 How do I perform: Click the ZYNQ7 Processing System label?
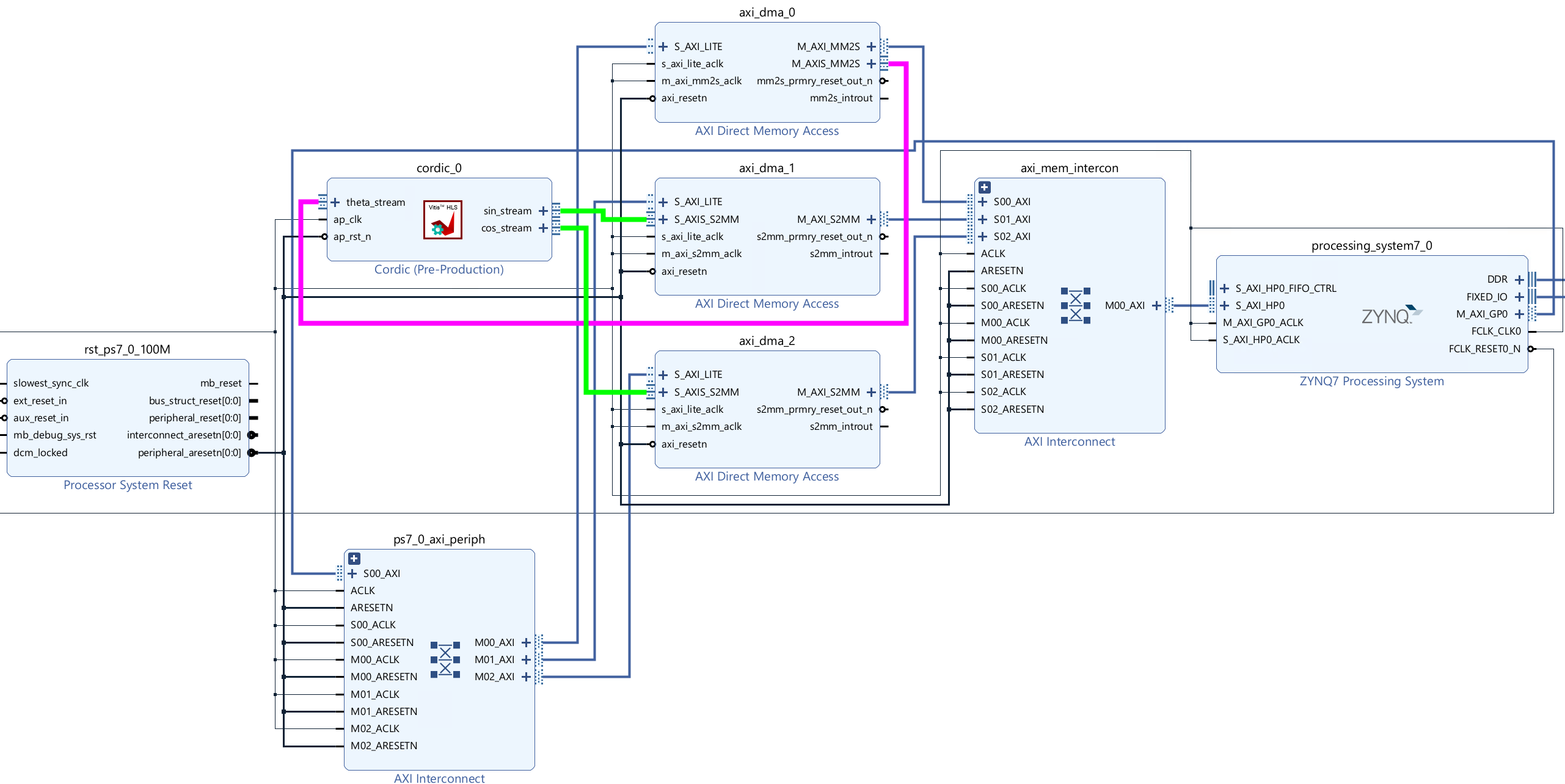pos(1372,381)
